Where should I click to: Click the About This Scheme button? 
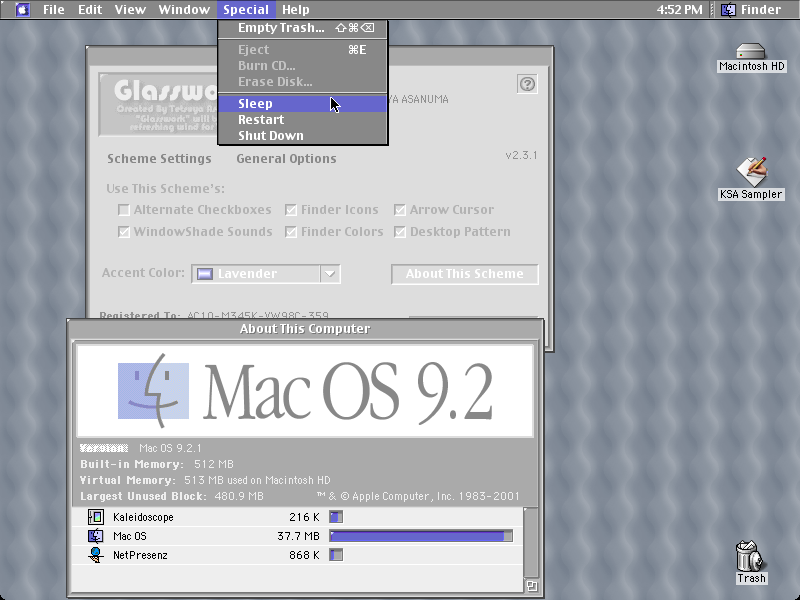pos(465,274)
